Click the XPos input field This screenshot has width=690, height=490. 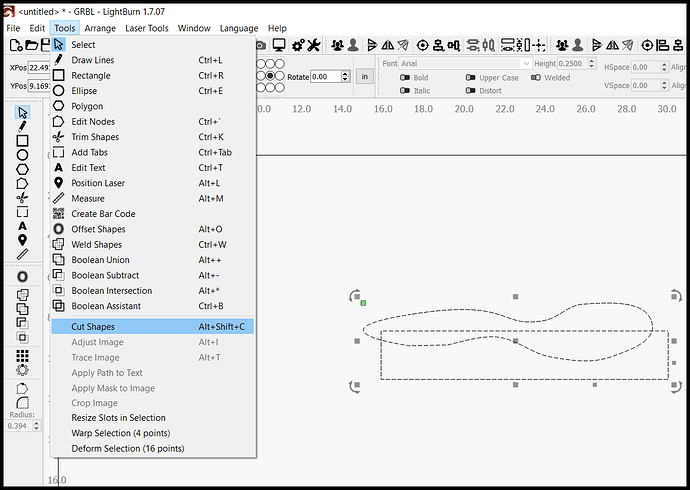pos(40,67)
